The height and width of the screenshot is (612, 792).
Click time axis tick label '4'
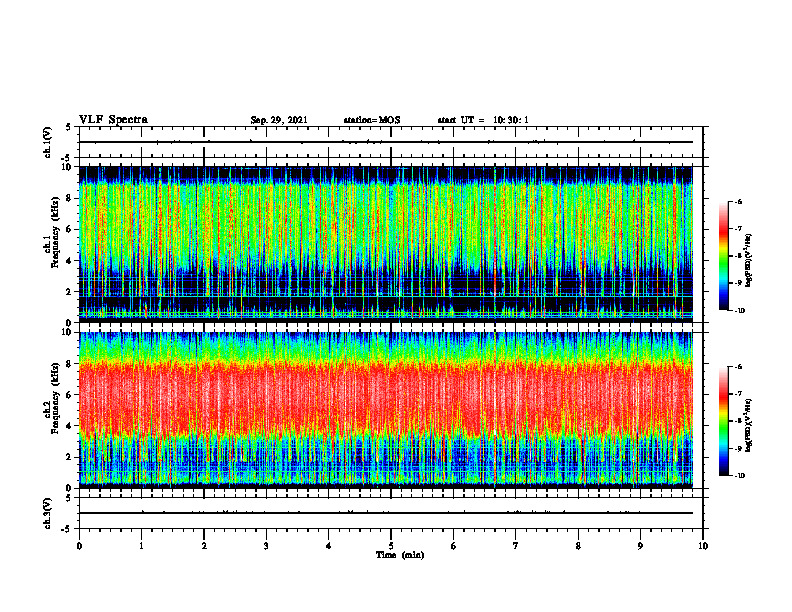(x=329, y=546)
